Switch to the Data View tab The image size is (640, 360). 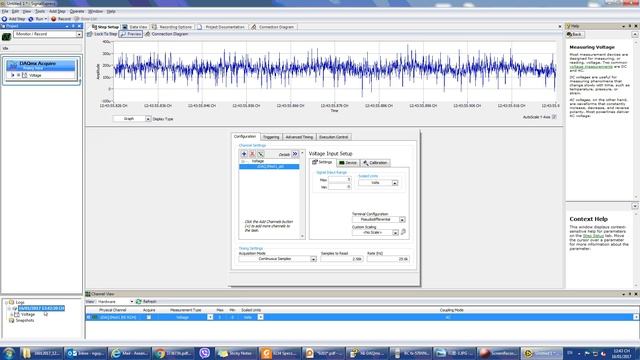pos(135,27)
